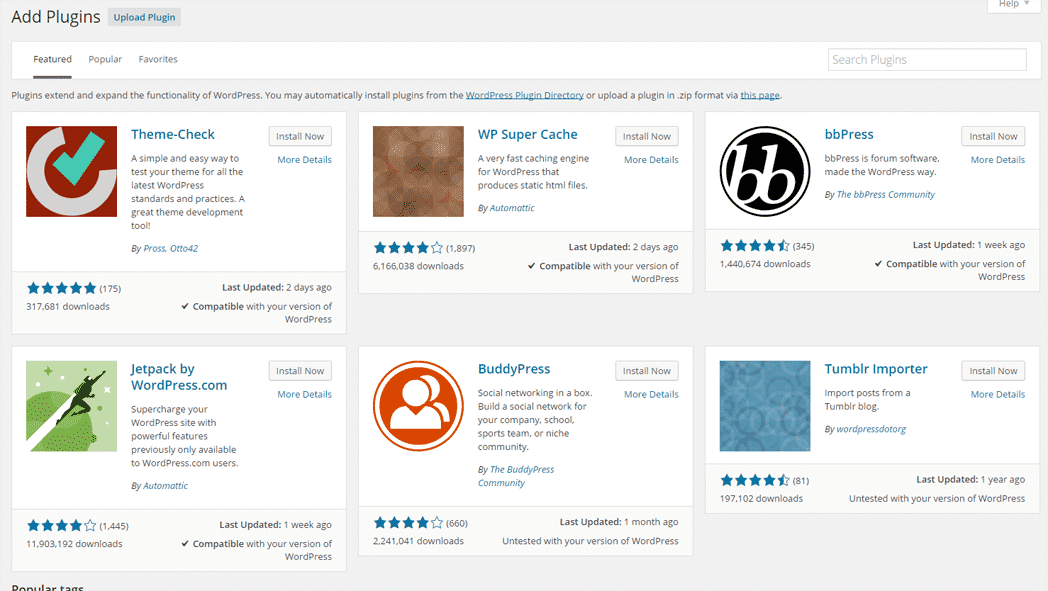This screenshot has width=1048, height=591.
Task: Click the '317,681 downloads' text
Action: click(x=68, y=306)
